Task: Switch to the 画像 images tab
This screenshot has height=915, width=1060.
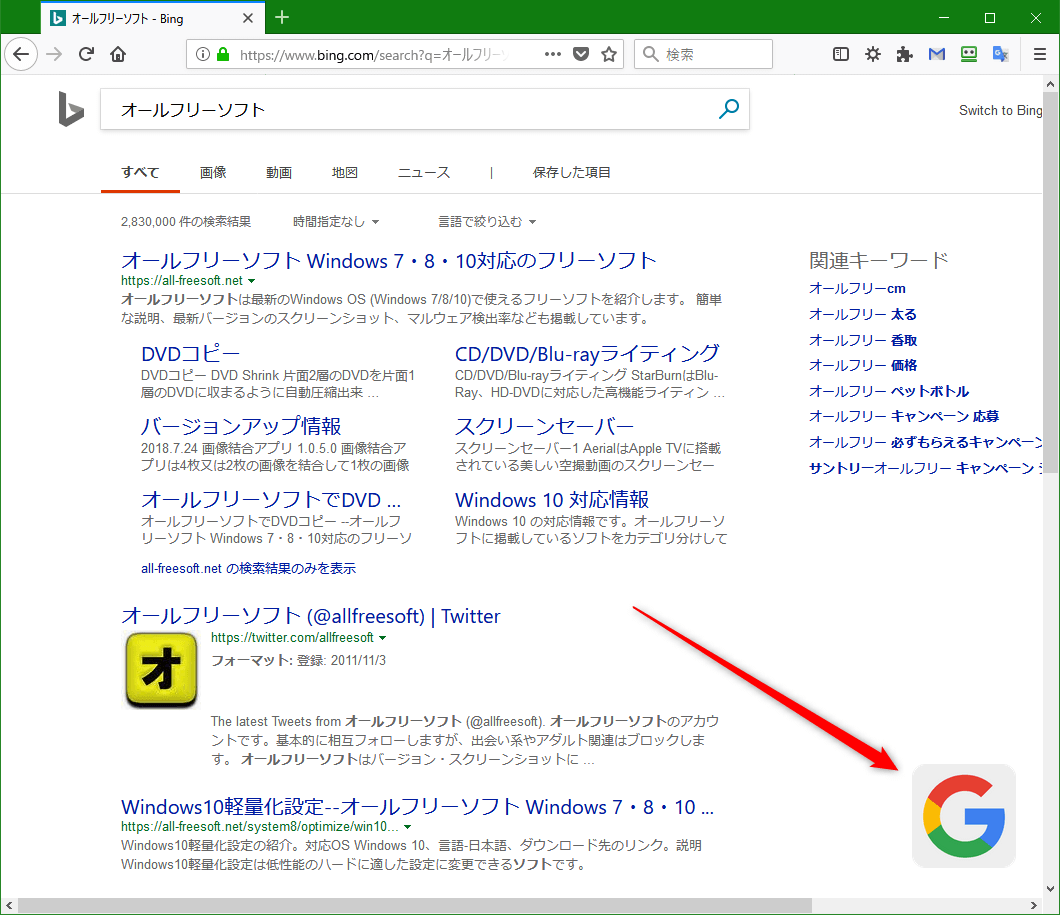Action: click(x=213, y=172)
